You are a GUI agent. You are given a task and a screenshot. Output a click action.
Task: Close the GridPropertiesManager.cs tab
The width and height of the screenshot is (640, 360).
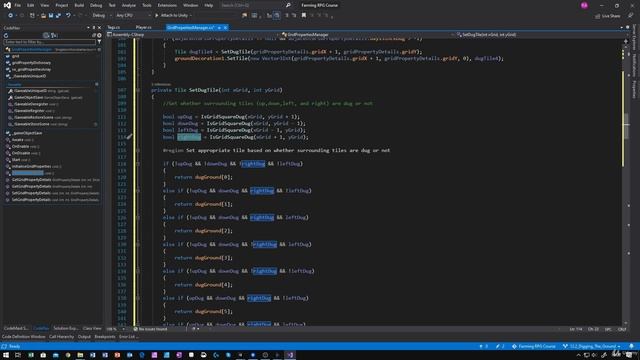[x=225, y=28]
